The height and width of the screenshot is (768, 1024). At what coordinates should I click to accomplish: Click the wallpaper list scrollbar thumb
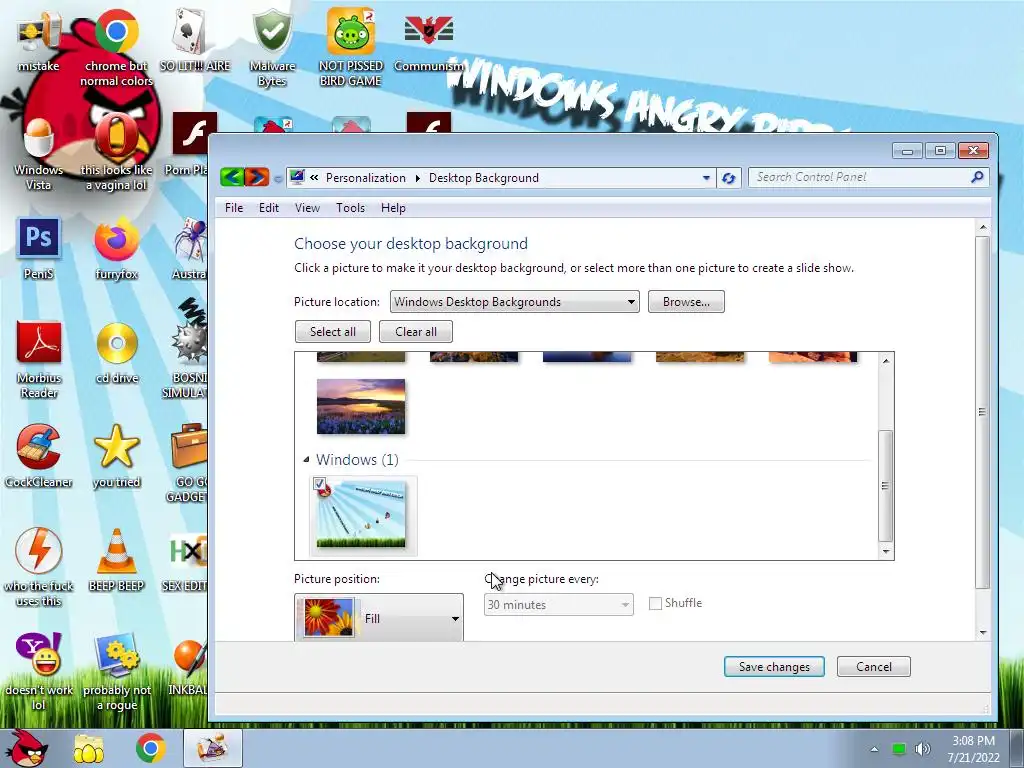[886, 485]
